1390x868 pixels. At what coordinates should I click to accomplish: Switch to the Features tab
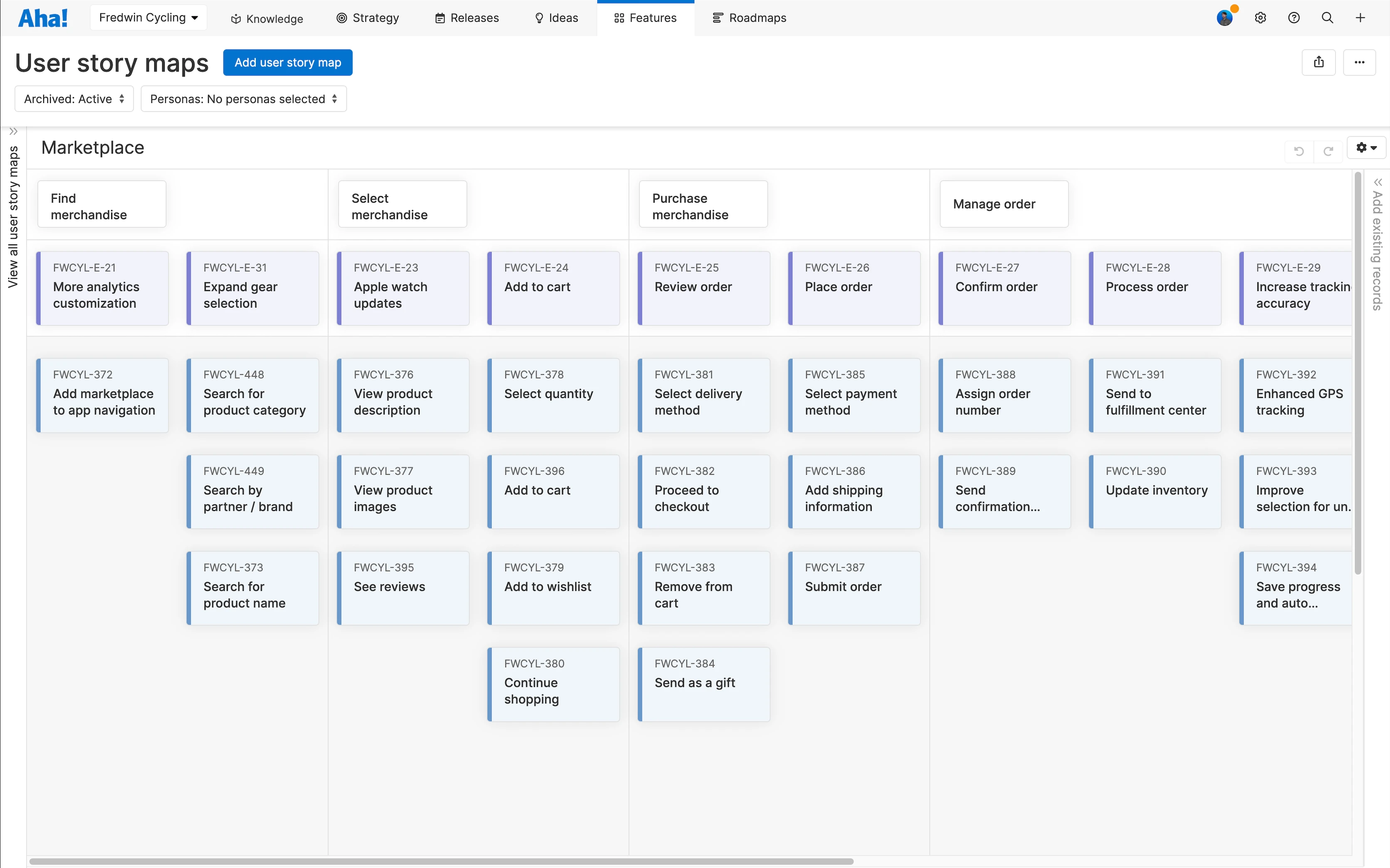pyautogui.click(x=645, y=18)
